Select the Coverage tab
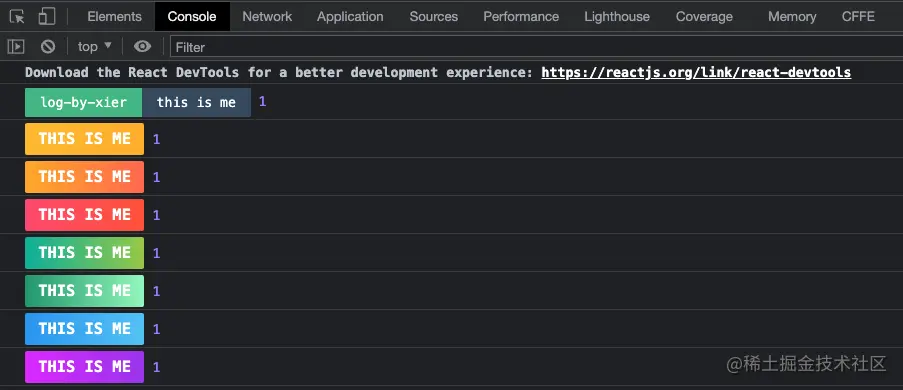Image resolution: width=903 pixels, height=390 pixels. tap(704, 17)
